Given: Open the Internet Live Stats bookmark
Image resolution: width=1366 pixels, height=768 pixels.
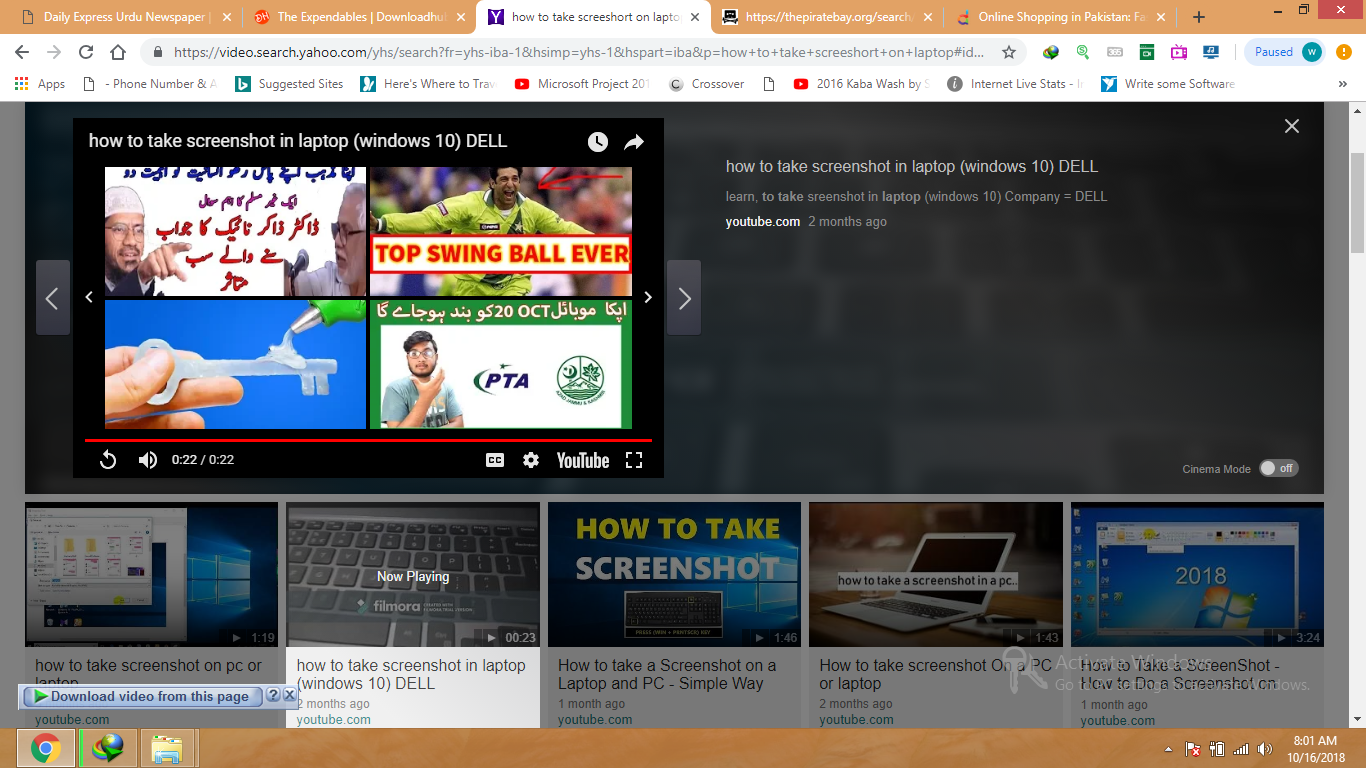Looking at the screenshot, I should [x=1015, y=84].
